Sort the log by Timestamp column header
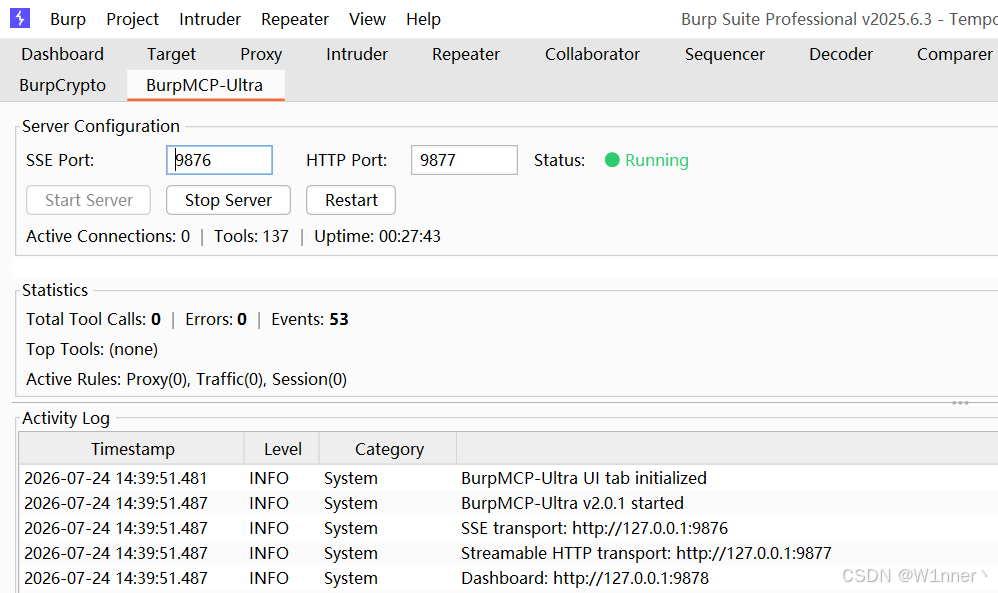Image resolution: width=998 pixels, height=593 pixels. click(x=132, y=449)
